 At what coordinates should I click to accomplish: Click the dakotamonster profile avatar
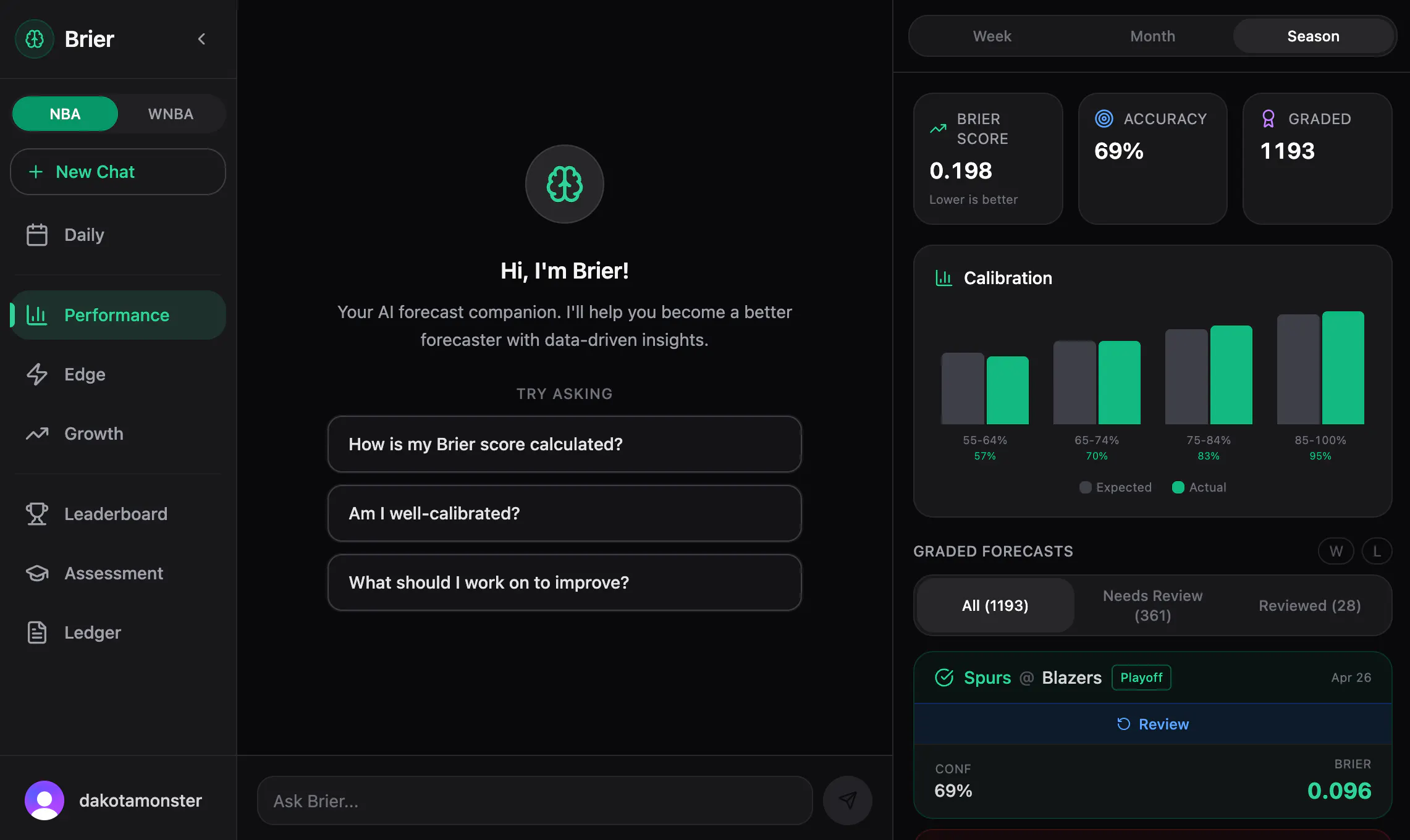(x=44, y=800)
